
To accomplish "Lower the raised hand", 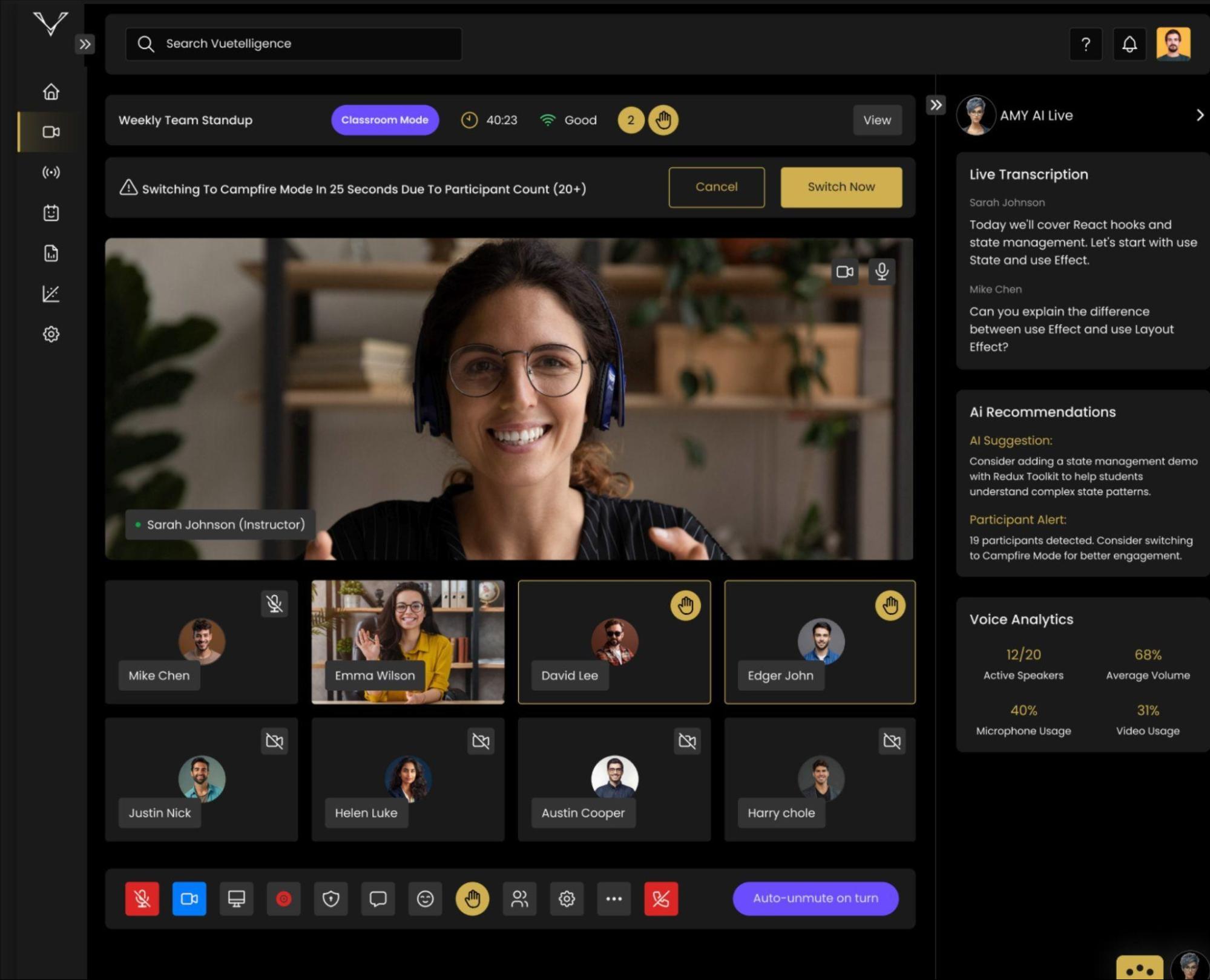I will (472, 898).
